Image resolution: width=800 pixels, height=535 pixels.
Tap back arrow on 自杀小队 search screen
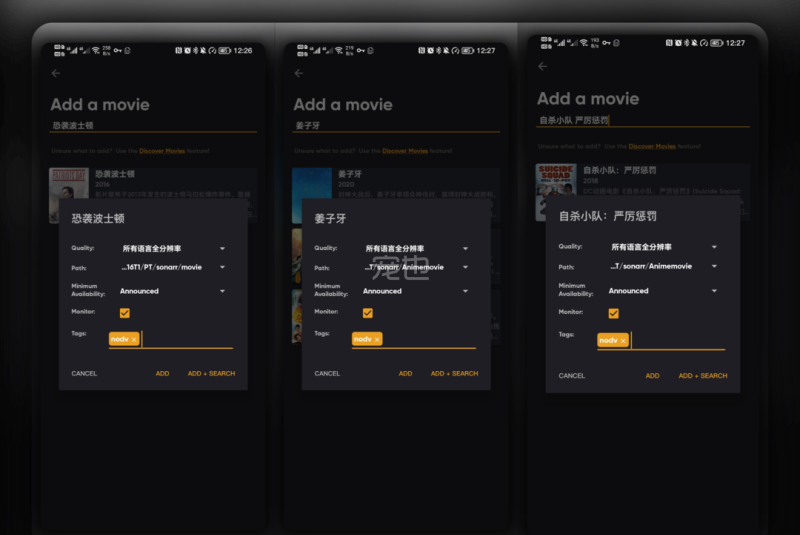tap(543, 66)
